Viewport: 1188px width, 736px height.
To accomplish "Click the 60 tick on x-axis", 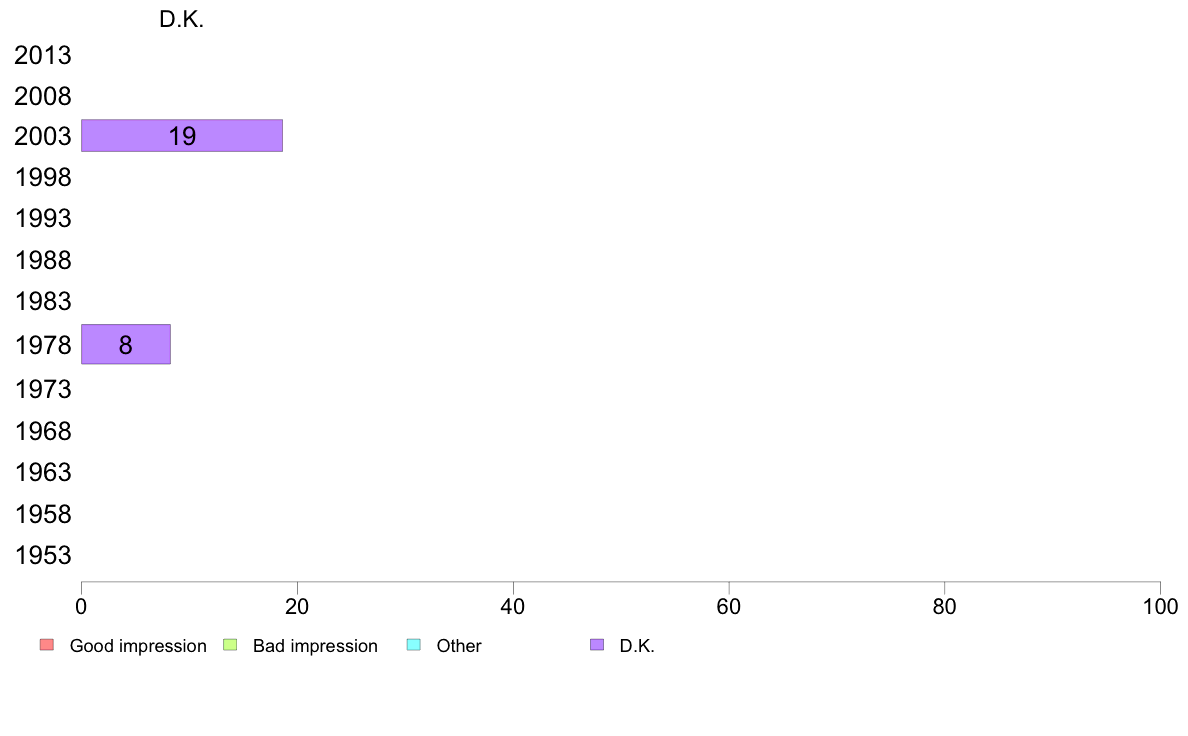I will (x=728, y=606).
